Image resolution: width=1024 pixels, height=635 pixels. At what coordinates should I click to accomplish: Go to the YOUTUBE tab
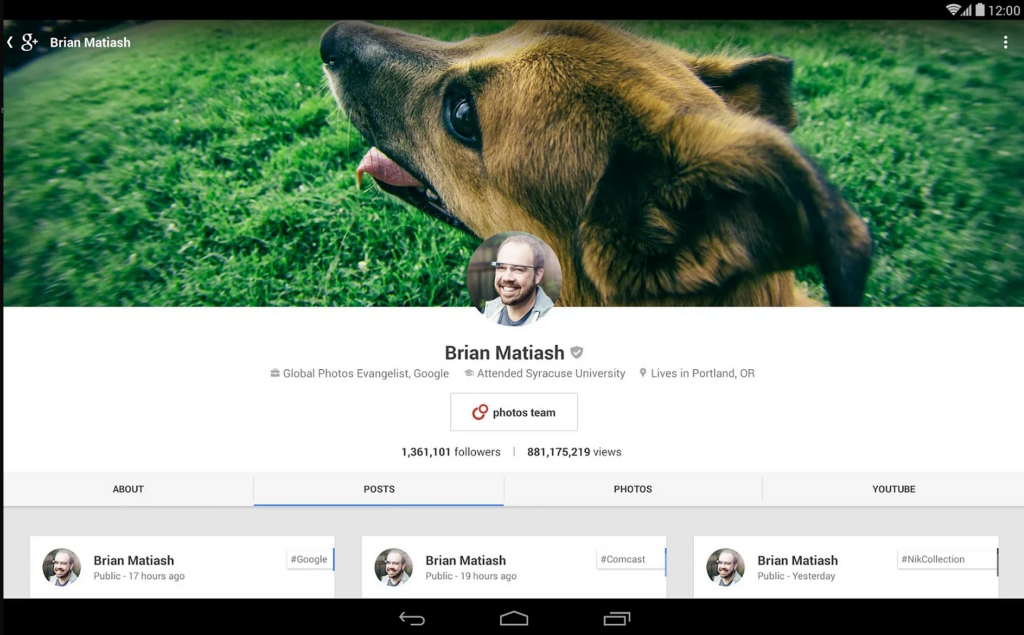893,489
